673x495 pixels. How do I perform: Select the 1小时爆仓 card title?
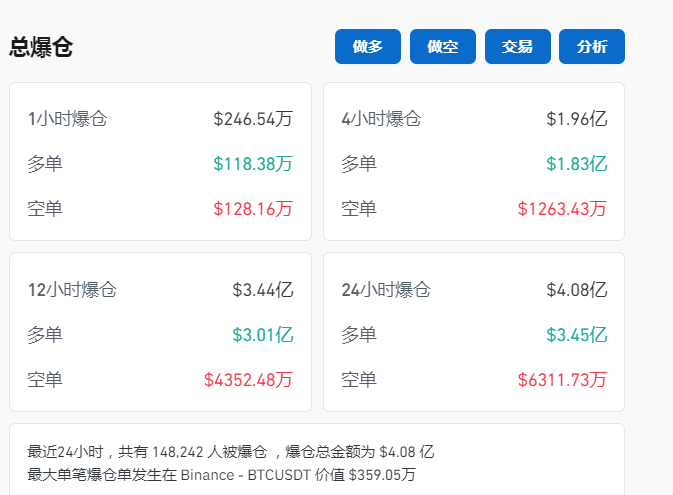click(67, 119)
